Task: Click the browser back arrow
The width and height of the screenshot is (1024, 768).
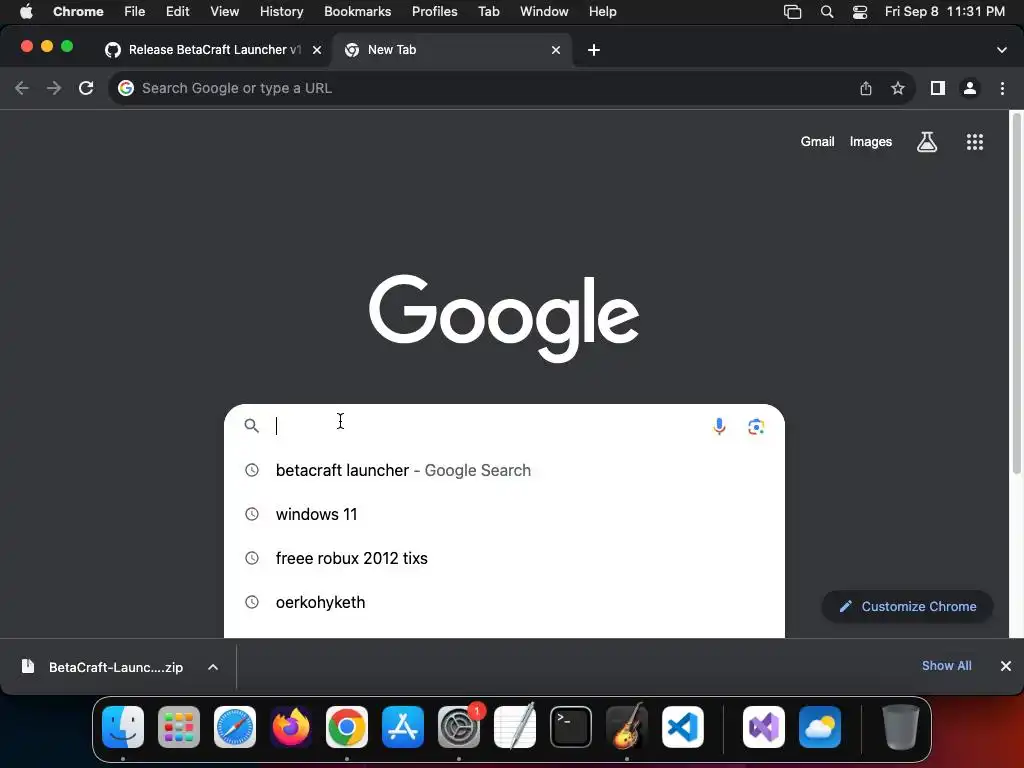Action: 22,88
